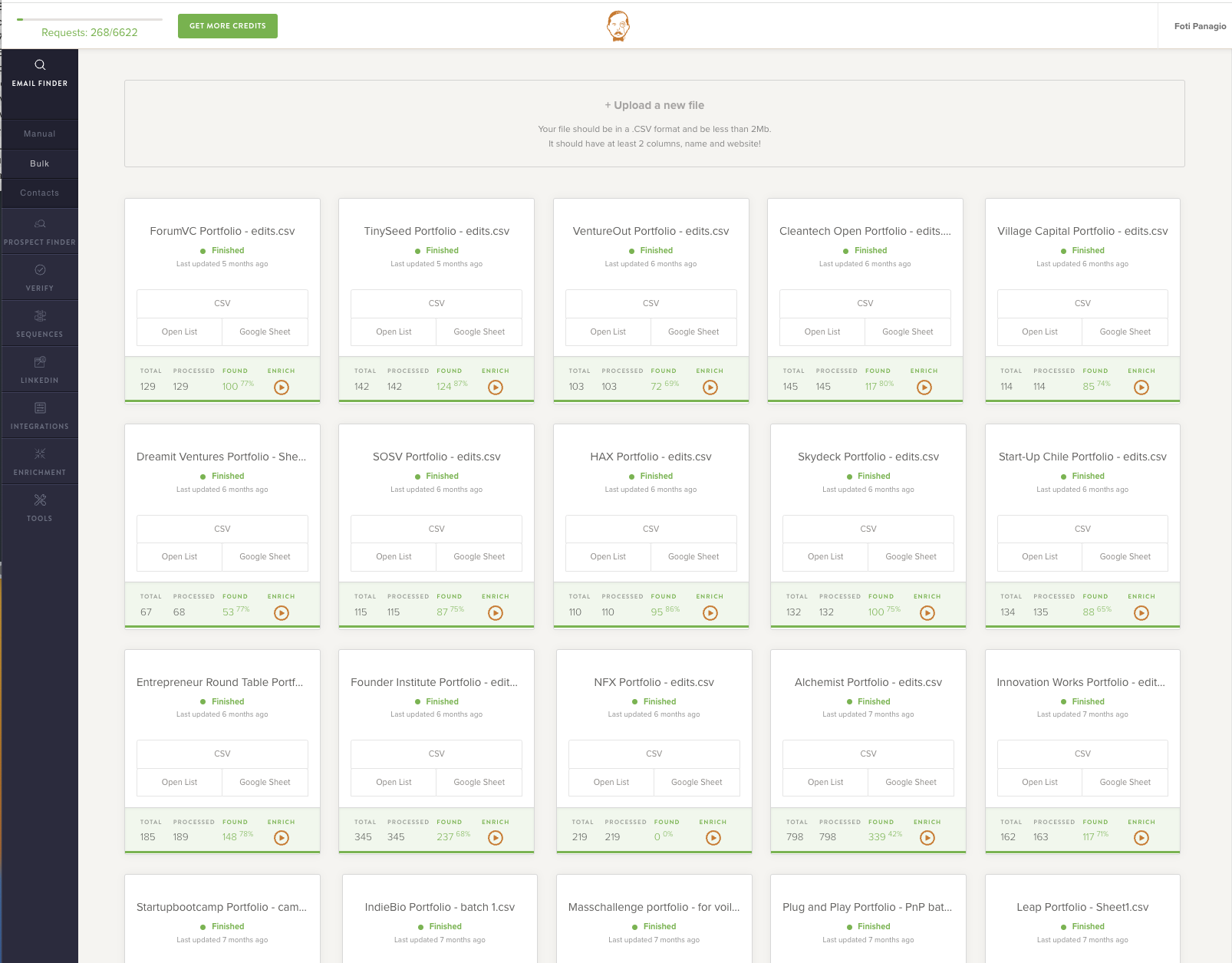Open List for Innovation Works Portfolio
This screenshot has width=1232, height=963.
tap(1039, 783)
